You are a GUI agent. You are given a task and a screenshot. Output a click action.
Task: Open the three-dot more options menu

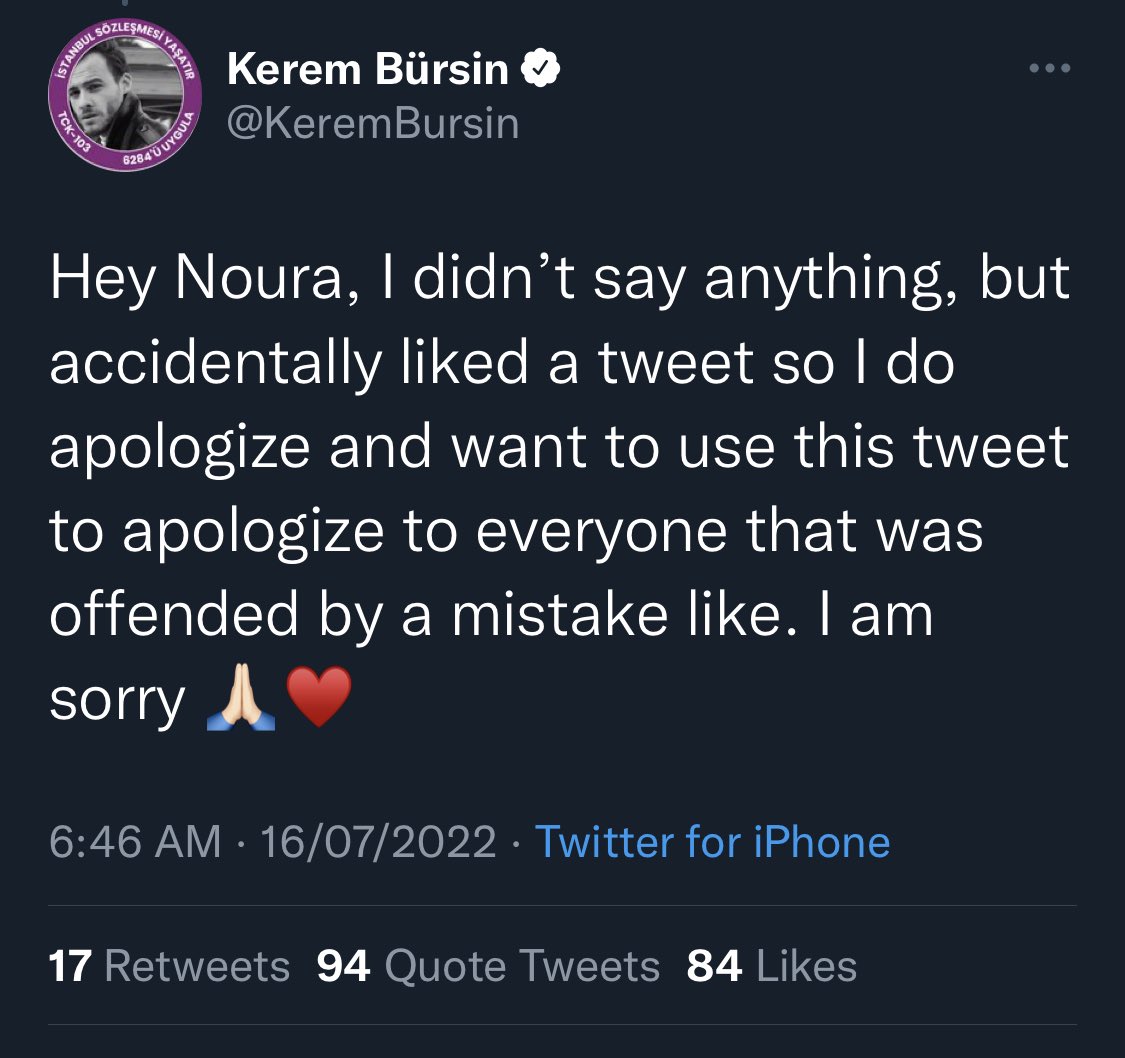click(x=1050, y=69)
